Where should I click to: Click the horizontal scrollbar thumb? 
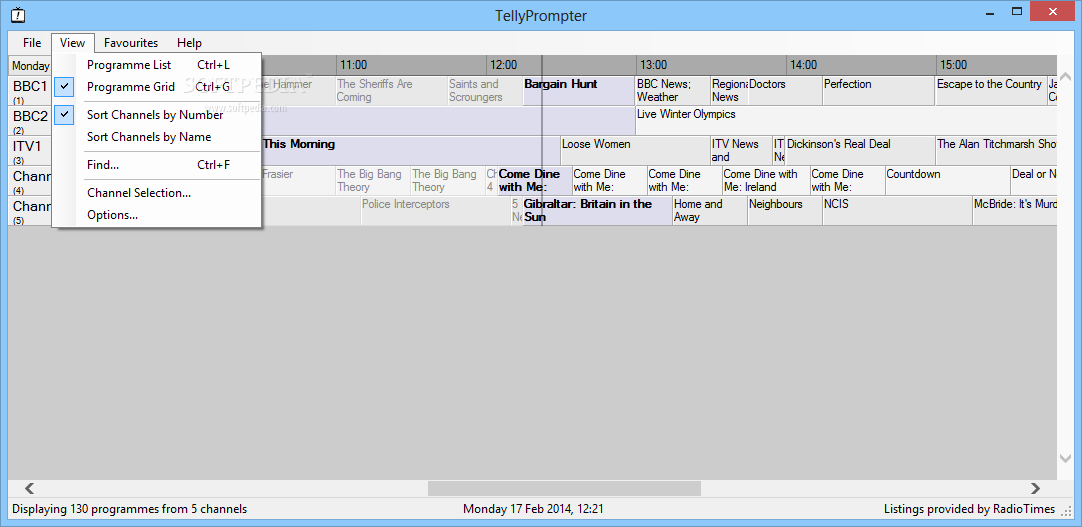[564, 488]
